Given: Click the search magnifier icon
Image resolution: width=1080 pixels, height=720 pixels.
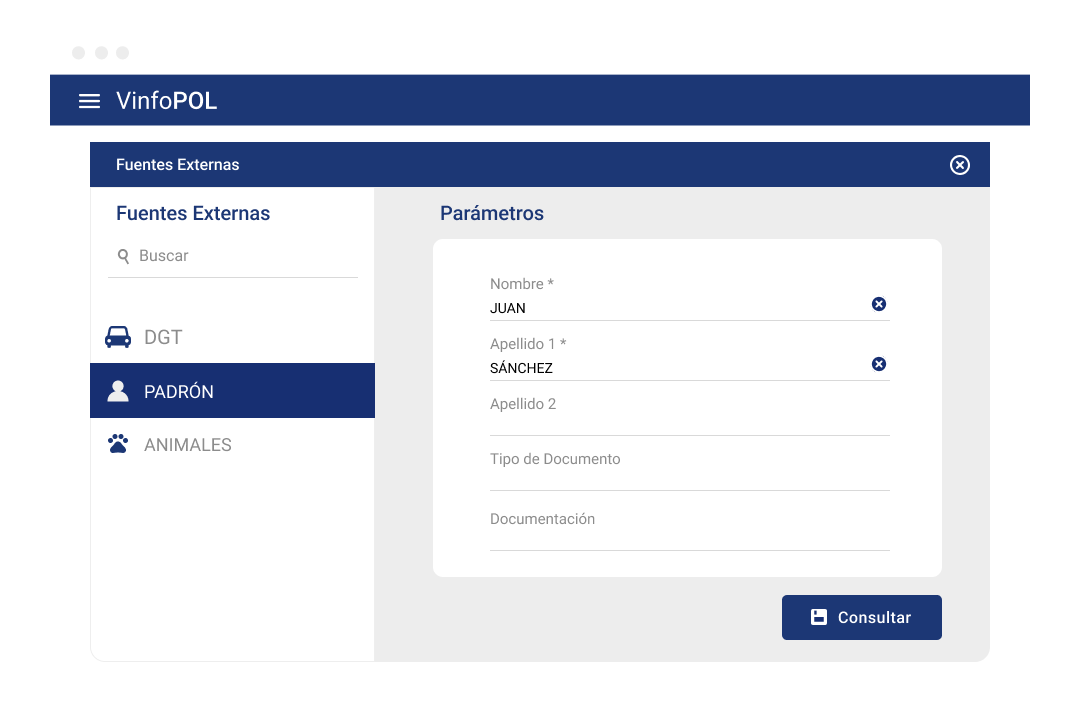Looking at the screenshot, I should [x=123, y=256].
